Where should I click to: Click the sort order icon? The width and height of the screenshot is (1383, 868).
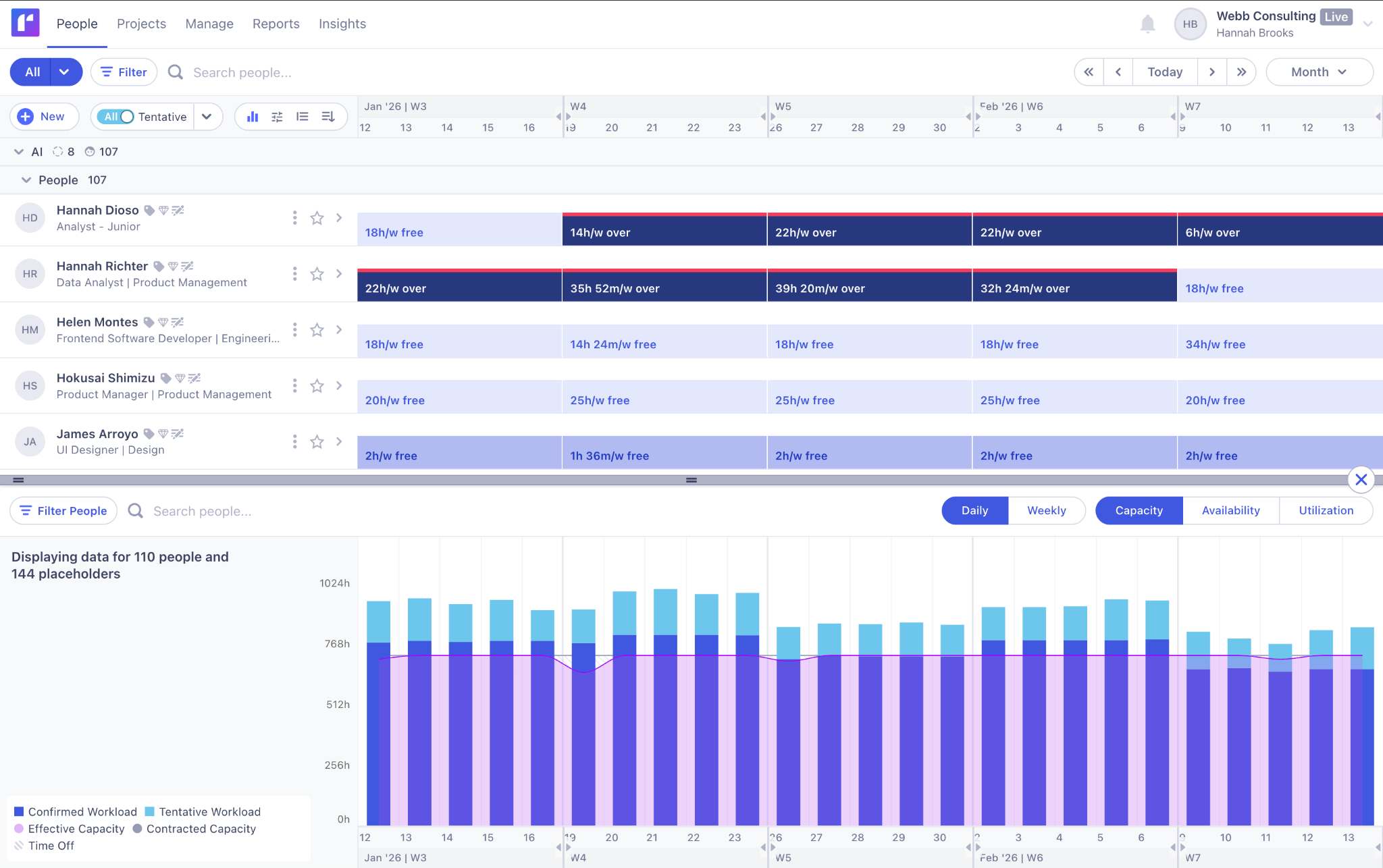pos(328,117)
